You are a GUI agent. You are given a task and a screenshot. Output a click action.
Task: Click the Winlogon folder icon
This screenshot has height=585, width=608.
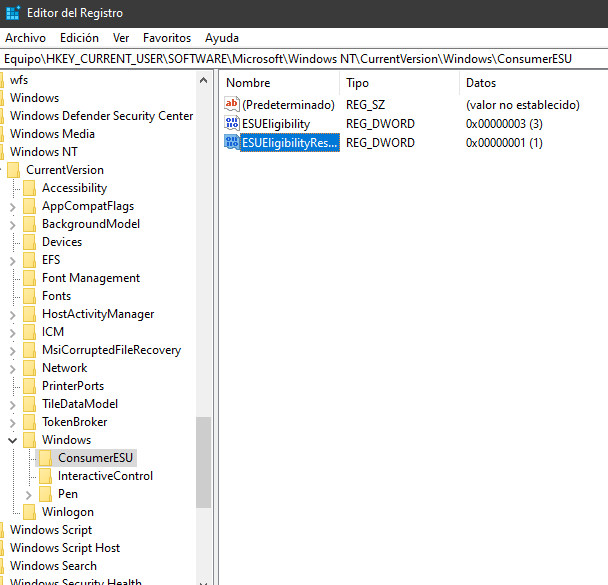(x=29, y=512)
